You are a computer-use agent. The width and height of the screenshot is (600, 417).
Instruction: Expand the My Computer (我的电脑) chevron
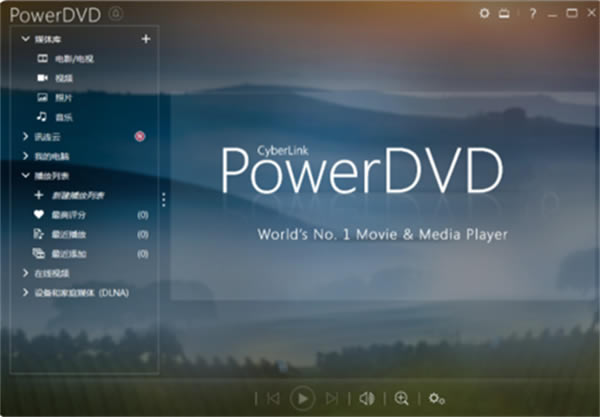(26, 156)
